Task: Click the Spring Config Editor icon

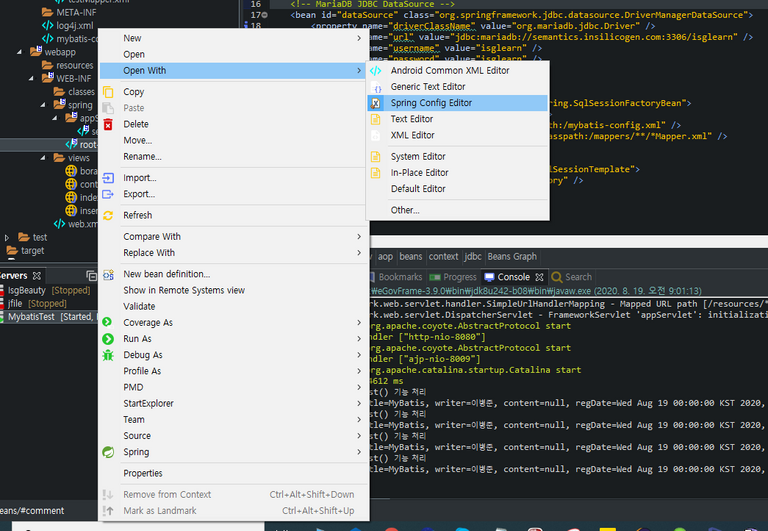Action: (x=376, y=103)
